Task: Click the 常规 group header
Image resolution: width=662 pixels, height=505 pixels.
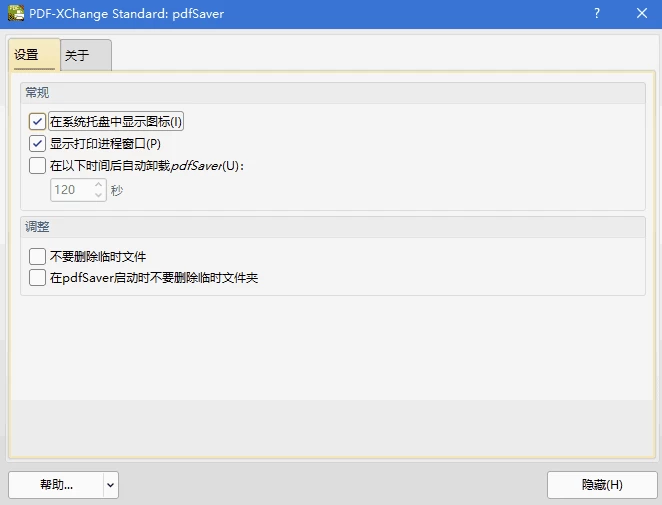Action: point(37,92)
